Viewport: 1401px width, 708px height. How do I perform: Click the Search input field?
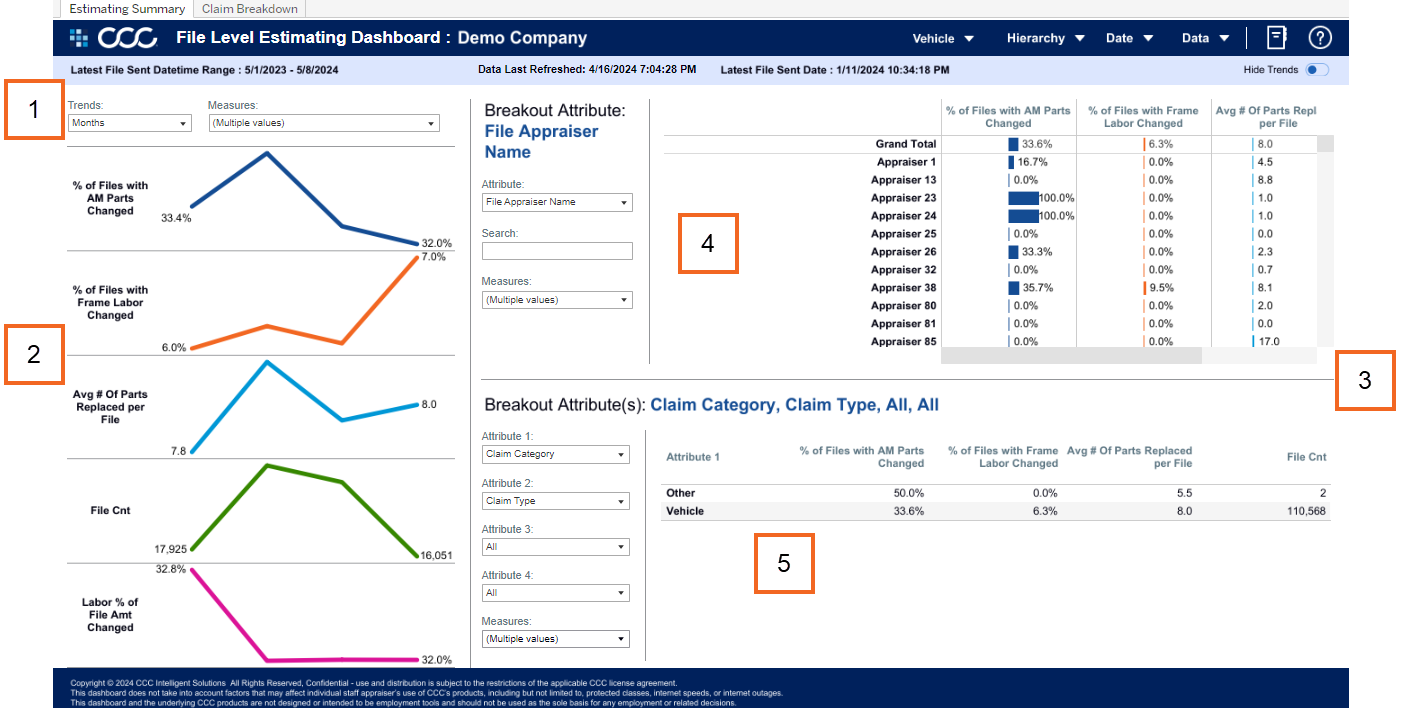[556, 251]
